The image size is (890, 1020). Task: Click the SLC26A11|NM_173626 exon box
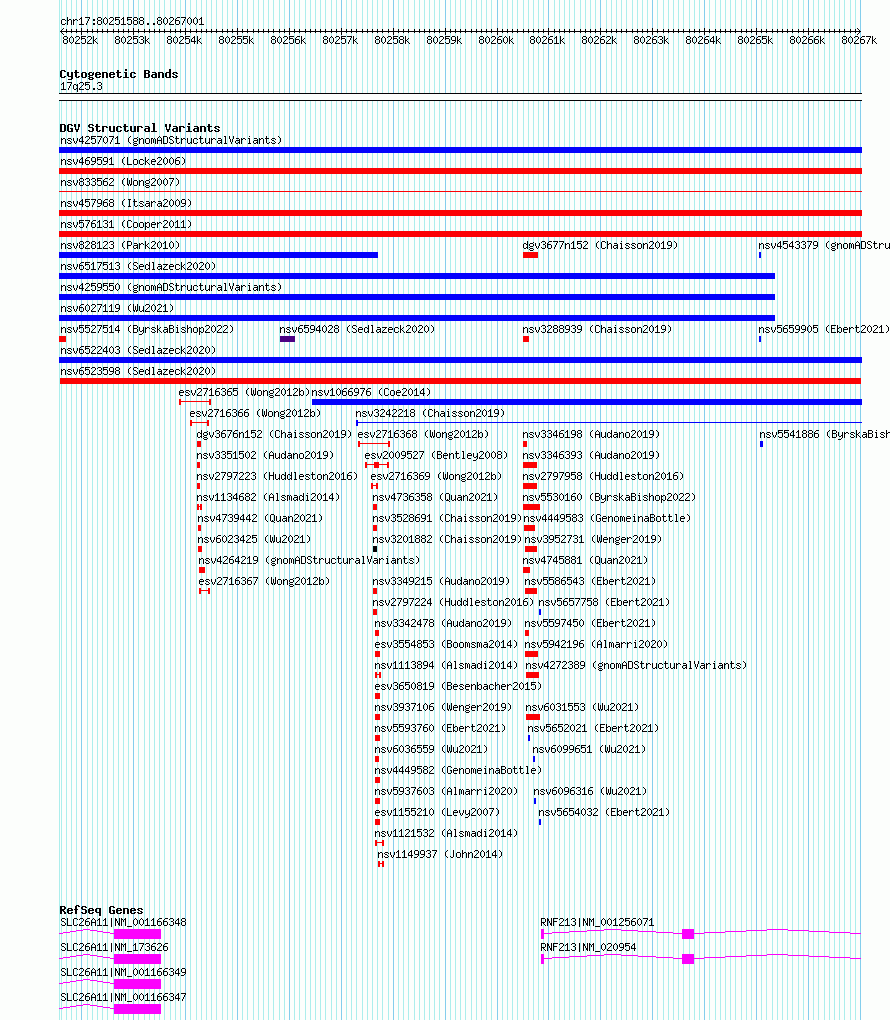(137, 959)
